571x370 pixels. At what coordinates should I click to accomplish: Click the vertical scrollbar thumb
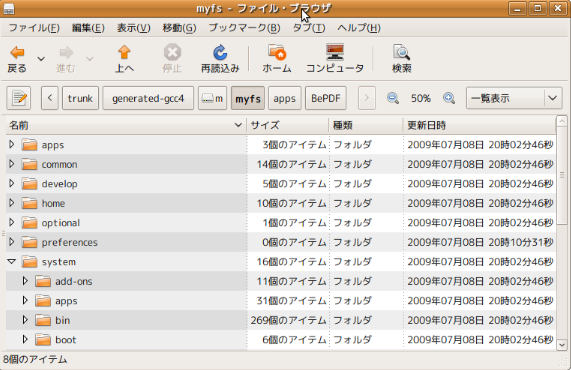(x=562, y=176)
